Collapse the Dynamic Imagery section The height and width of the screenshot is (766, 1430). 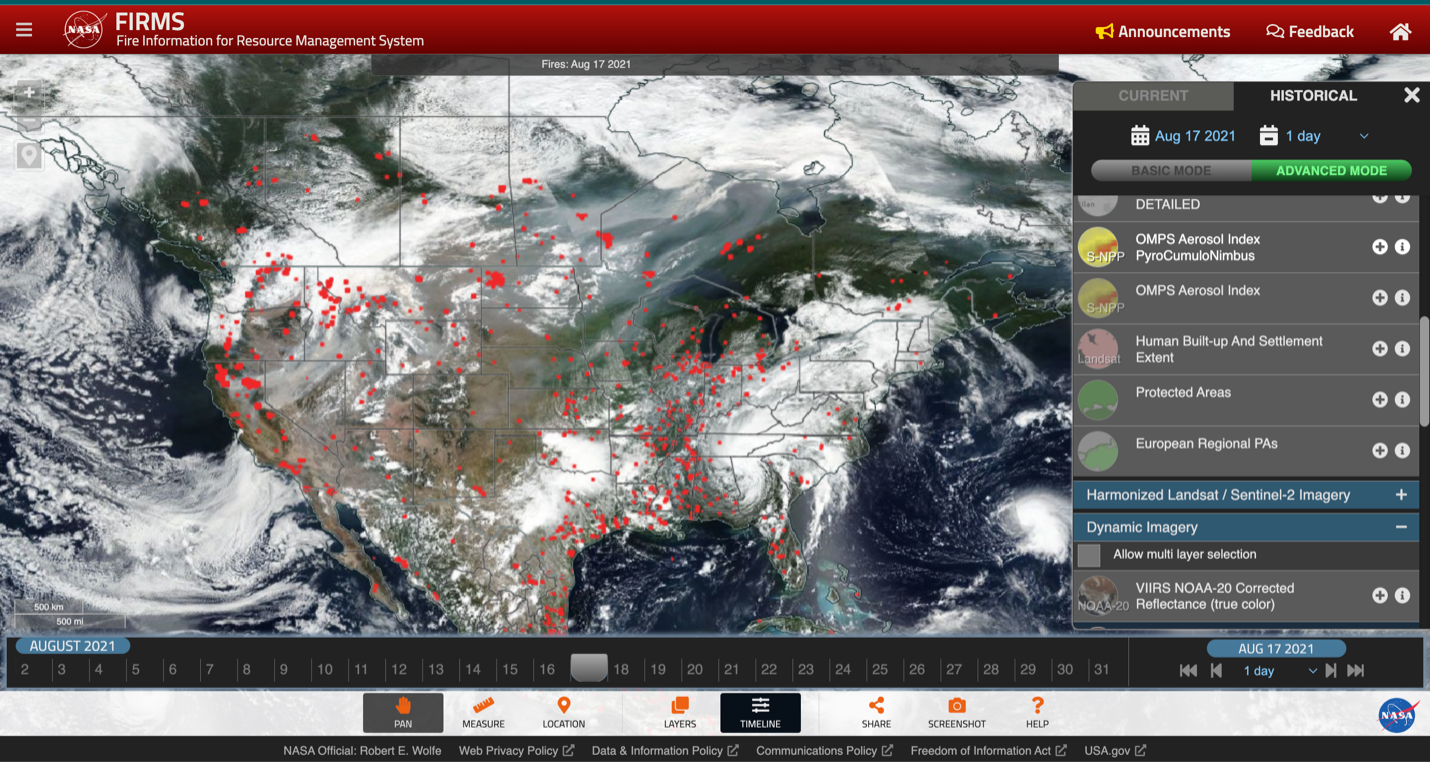tap(1401, 527)
